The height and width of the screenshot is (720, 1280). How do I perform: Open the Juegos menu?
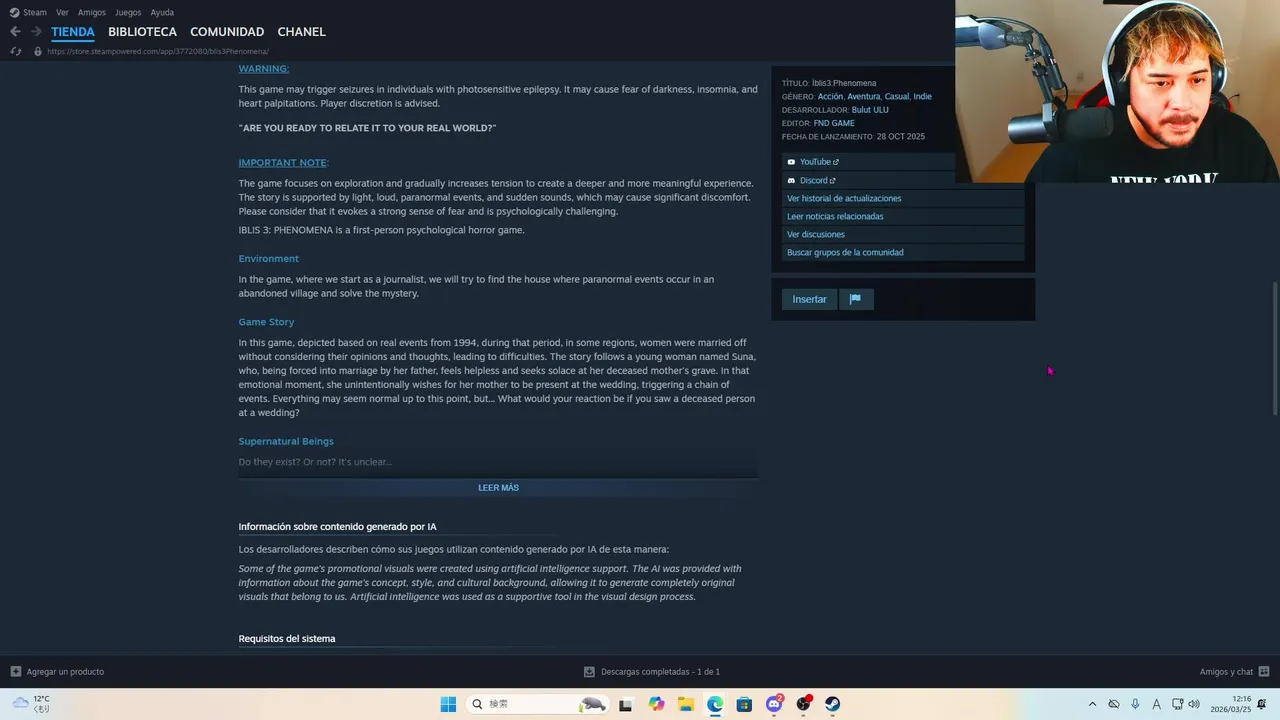(x=128, y=13)
